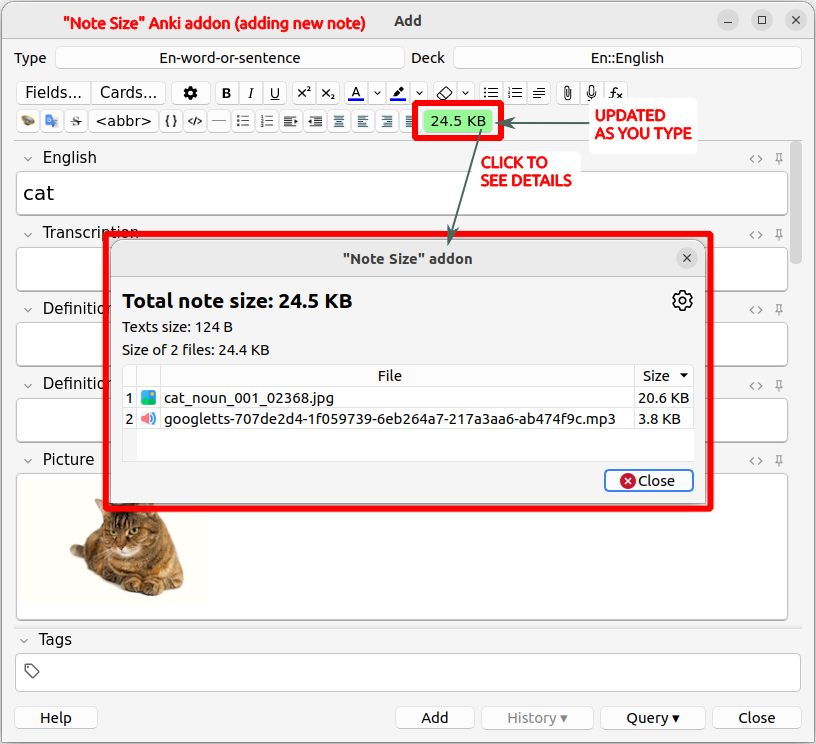Screen dimensions: 816x744
Task: Click the attach file paperclip icon
Action: pyautogui.click(x=567, y=93)
